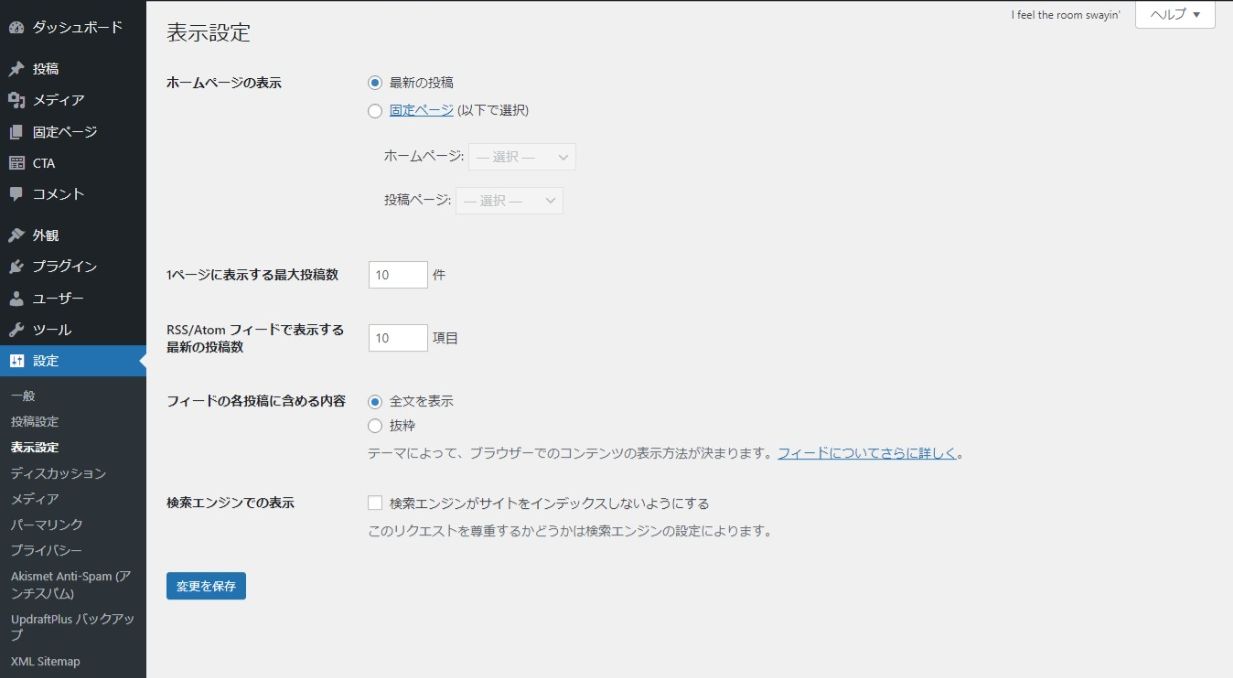Enable the search engine no-index checkbox

[375, 503]
